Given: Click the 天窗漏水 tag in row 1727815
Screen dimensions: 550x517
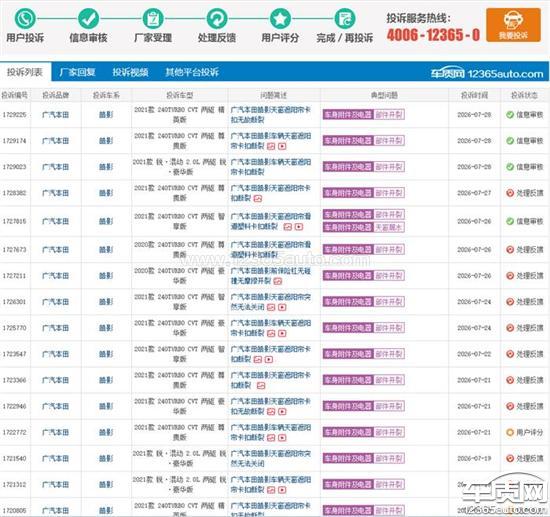Looking at the screenshot, I should click(389, 227).
